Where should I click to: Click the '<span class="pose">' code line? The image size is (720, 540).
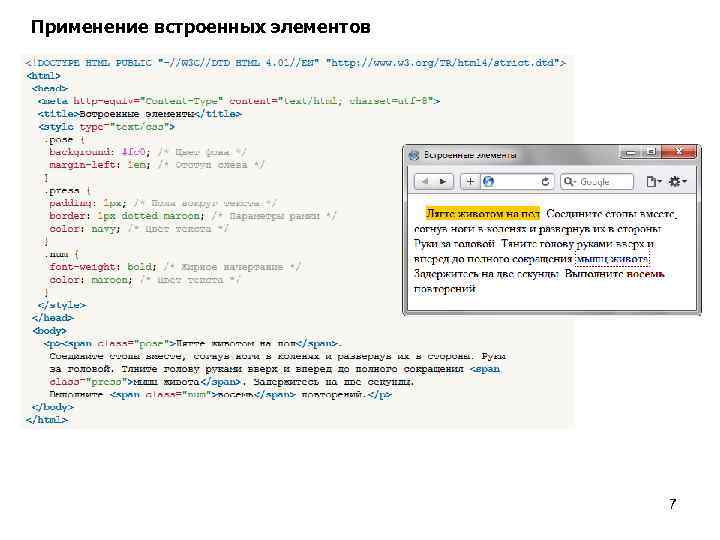coord(193,343)
